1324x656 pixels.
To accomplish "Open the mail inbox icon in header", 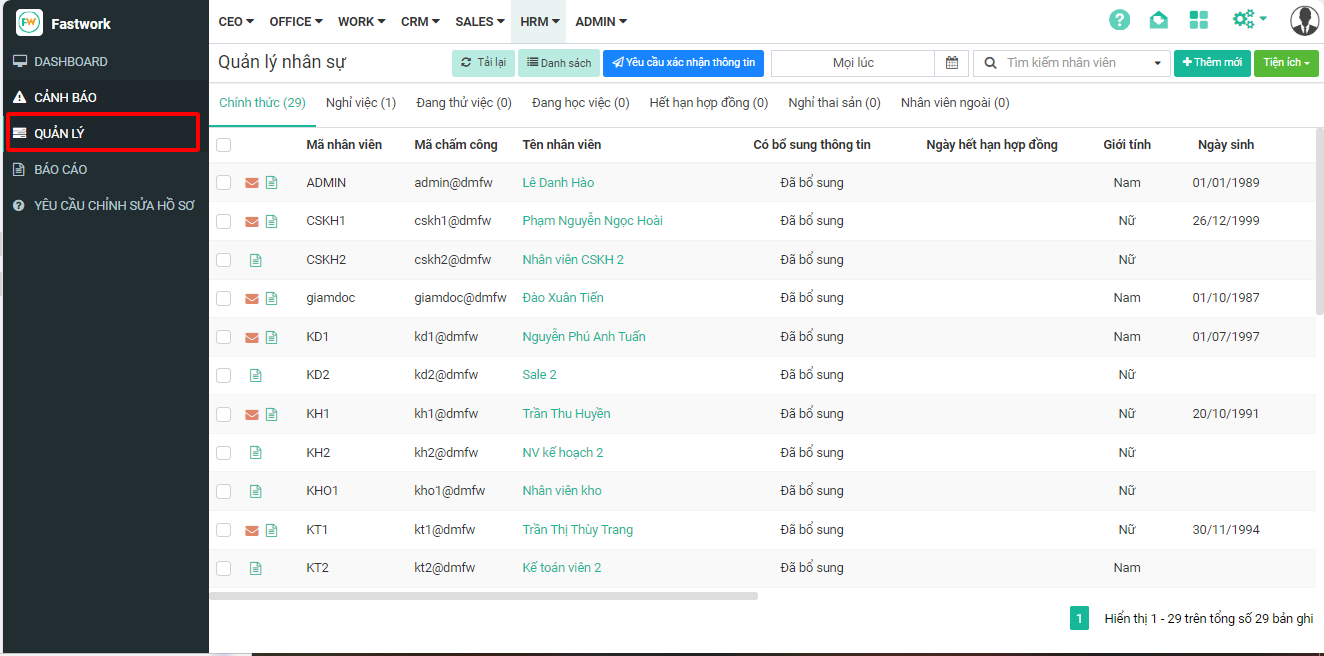I will tap(1158, 20).
